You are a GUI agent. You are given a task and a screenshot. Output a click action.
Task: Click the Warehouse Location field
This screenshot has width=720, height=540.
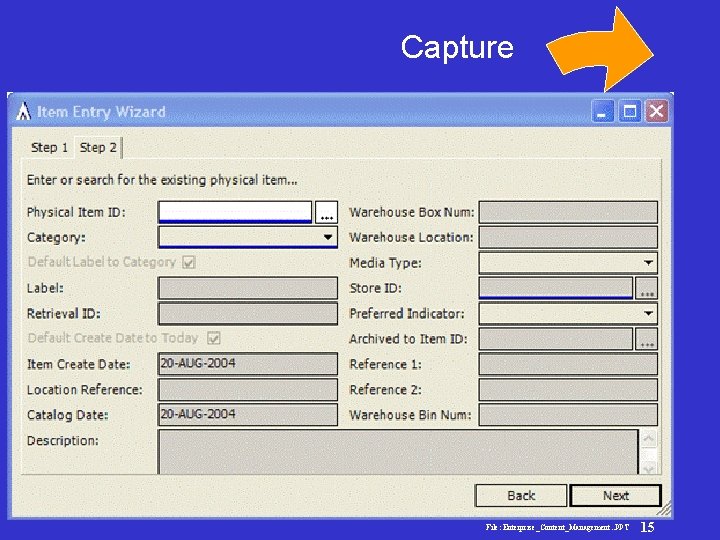click(568, 237)
